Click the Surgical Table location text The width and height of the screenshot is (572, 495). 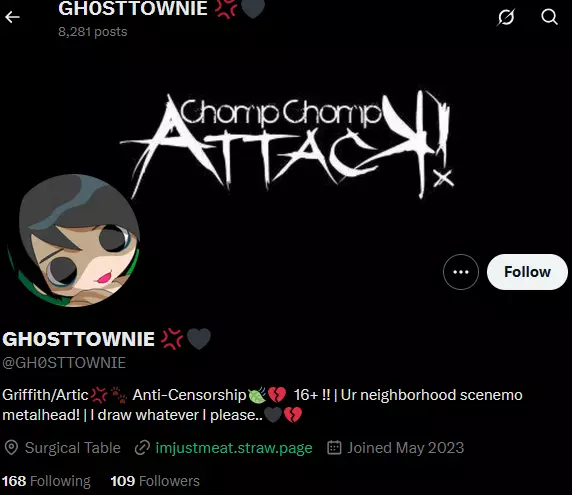click(x=73, y=448)
